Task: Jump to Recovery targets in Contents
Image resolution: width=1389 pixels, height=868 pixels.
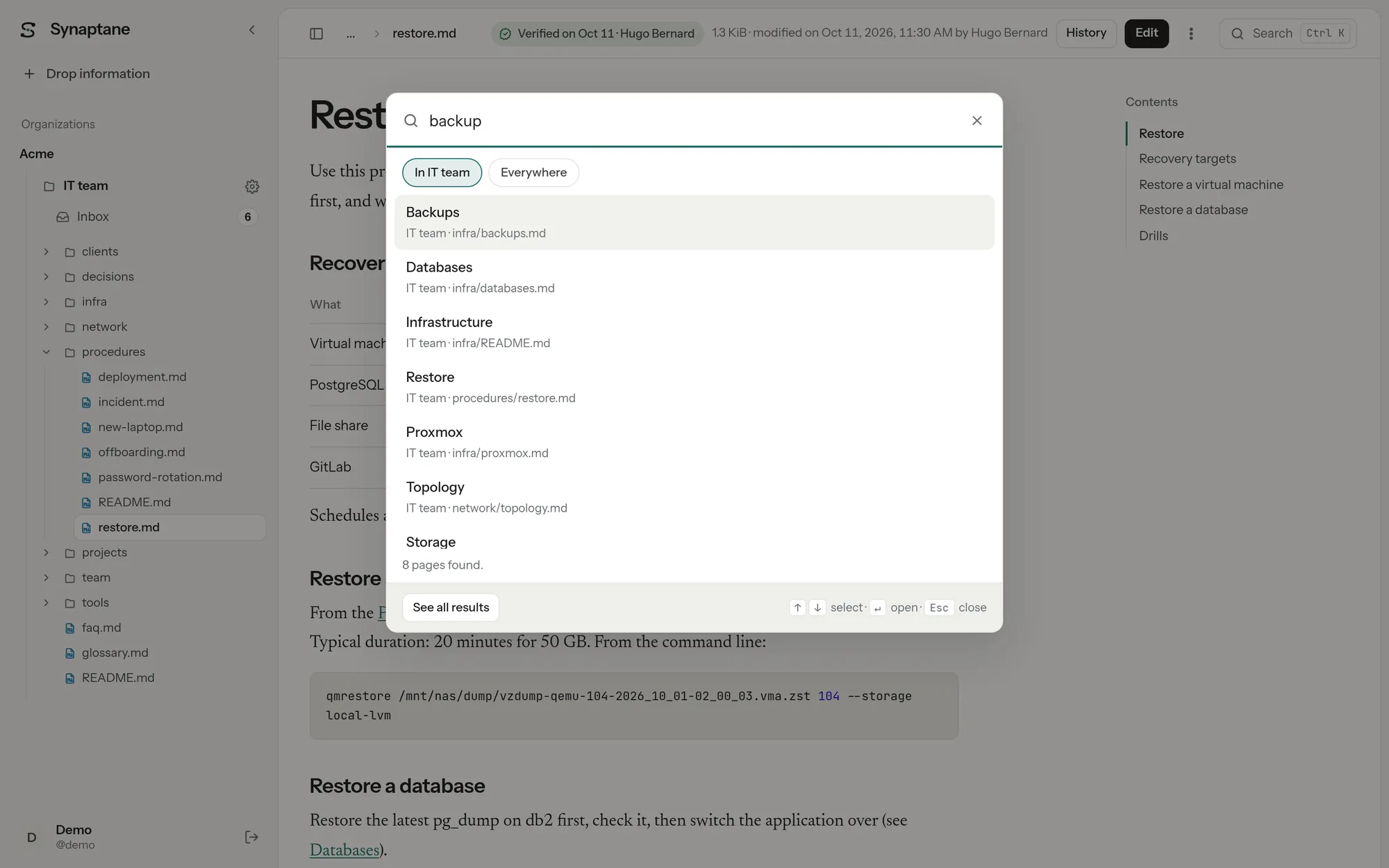Action: coord(1188,159)
